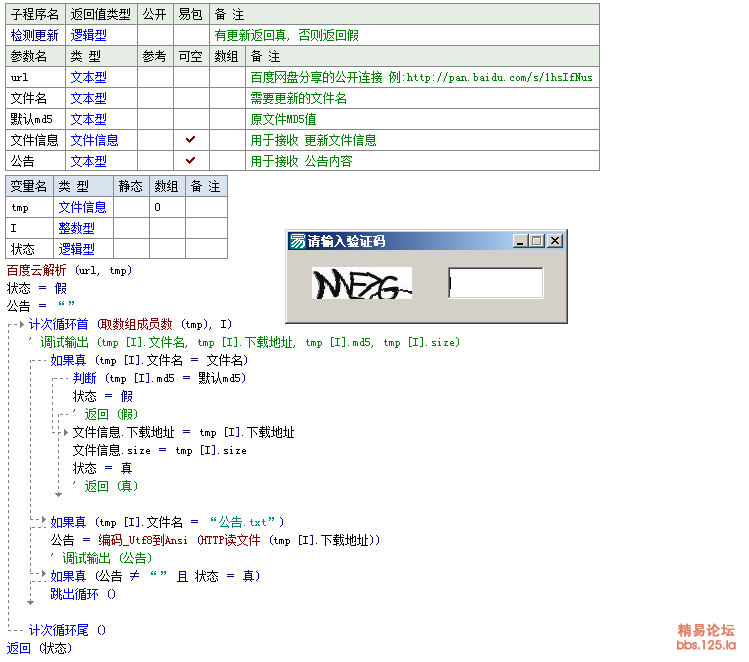
Task: Click the commented 调试输出 (tmp [I].文件名 line
Action: 245,342
